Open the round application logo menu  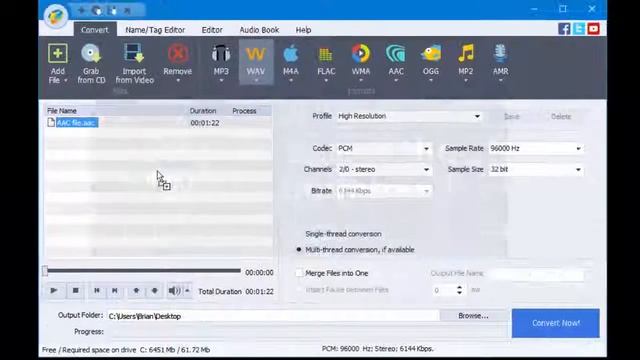[56, 16]
